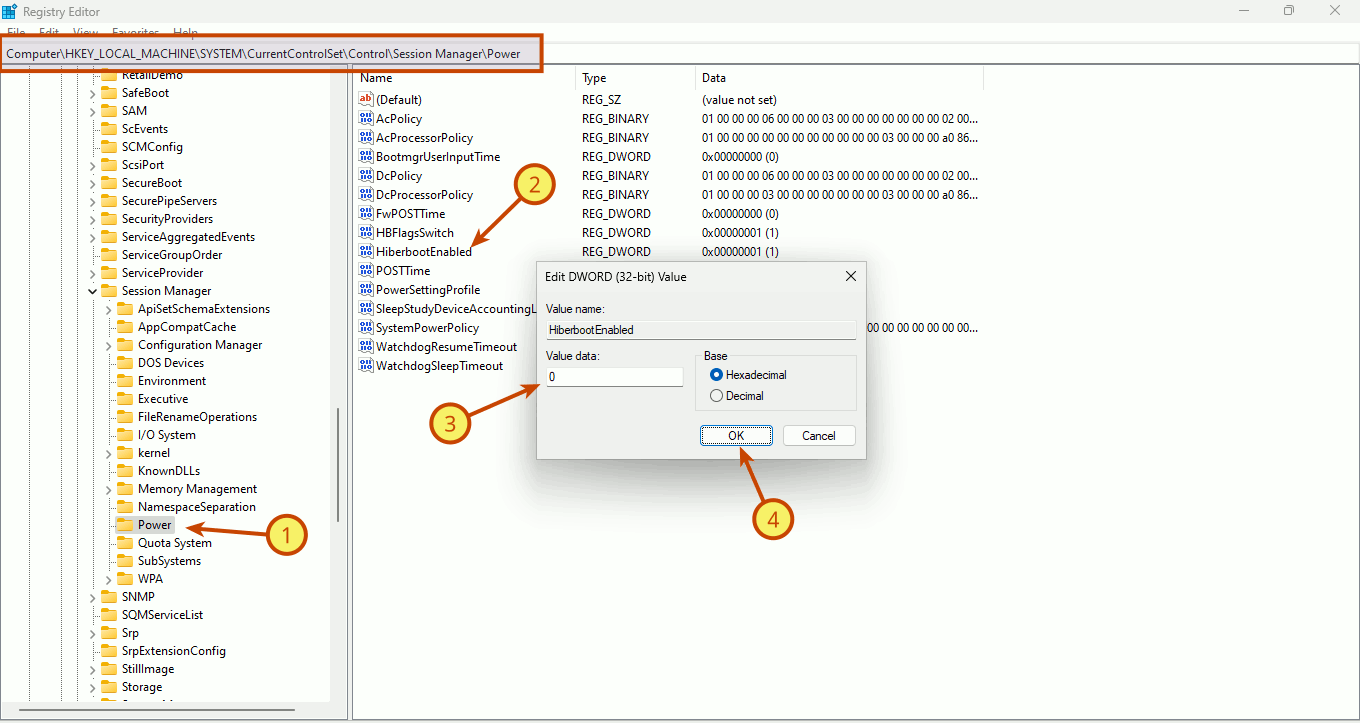This screenshot has height=723, width=1360.
Task: Expand the SNMP key
Action: pyautogui.click(x=92, y=597)
